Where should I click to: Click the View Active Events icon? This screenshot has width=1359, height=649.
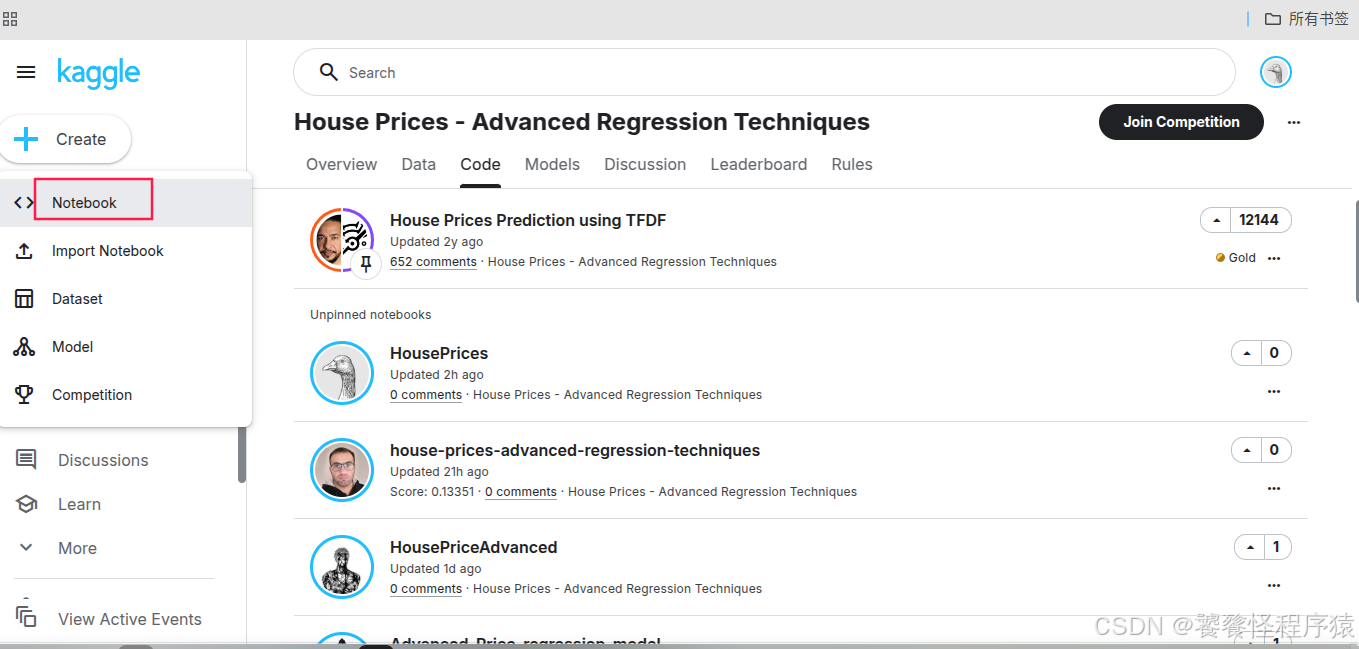pyautogui.click(x=26, y=617)
